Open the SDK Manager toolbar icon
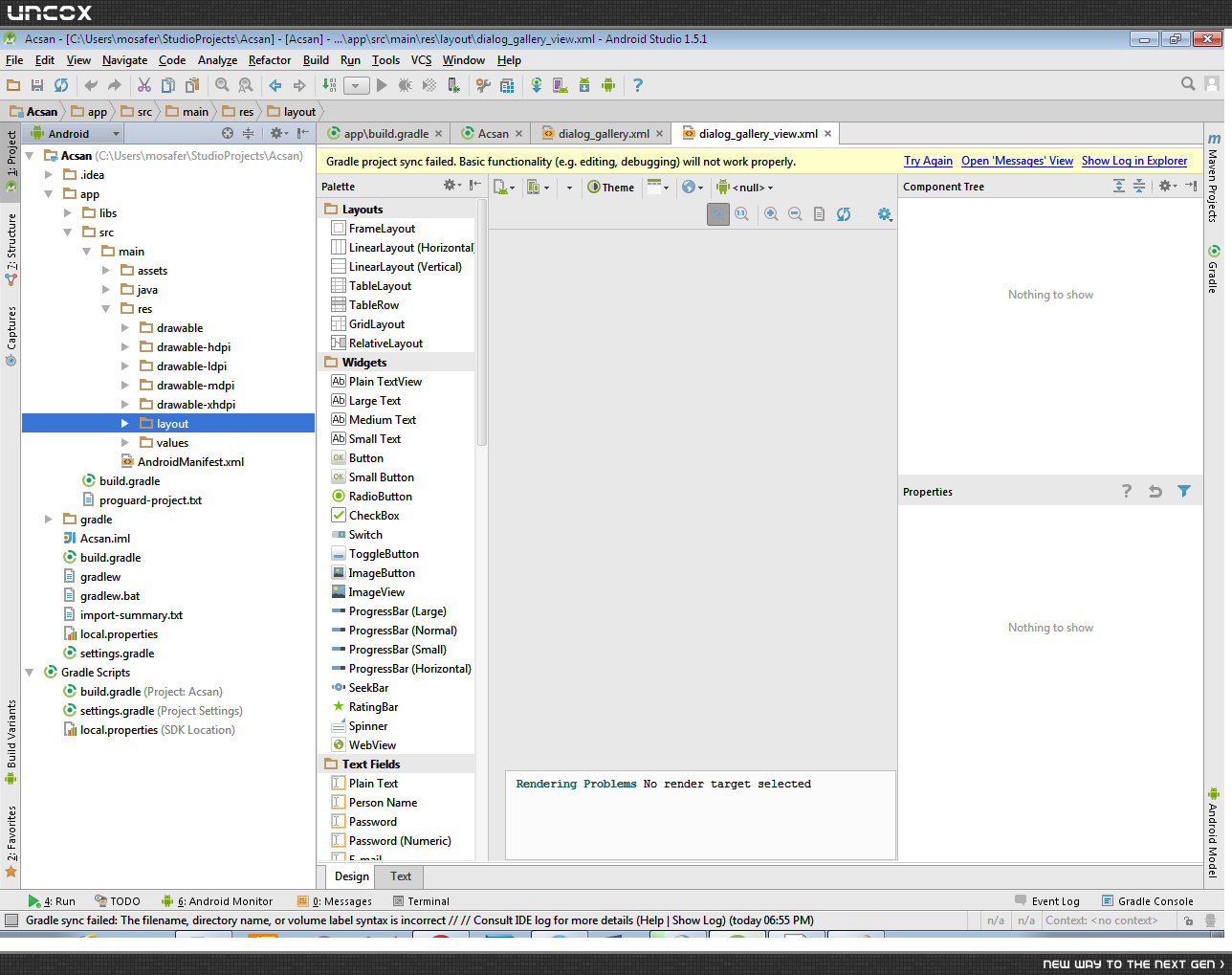The width and height of the screenshot is (1232, 975). 584,85
